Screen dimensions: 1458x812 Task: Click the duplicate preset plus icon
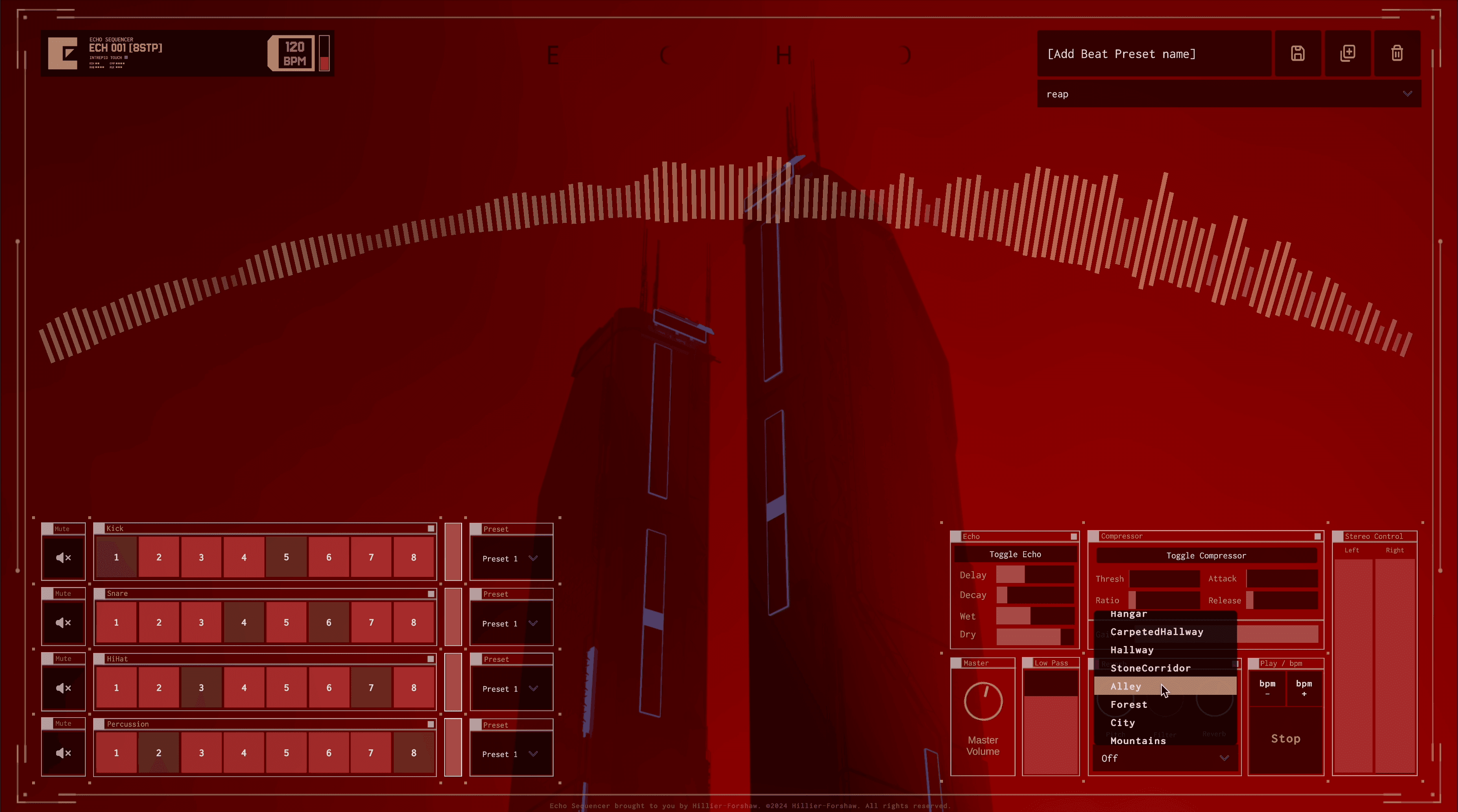point(1347,53)
